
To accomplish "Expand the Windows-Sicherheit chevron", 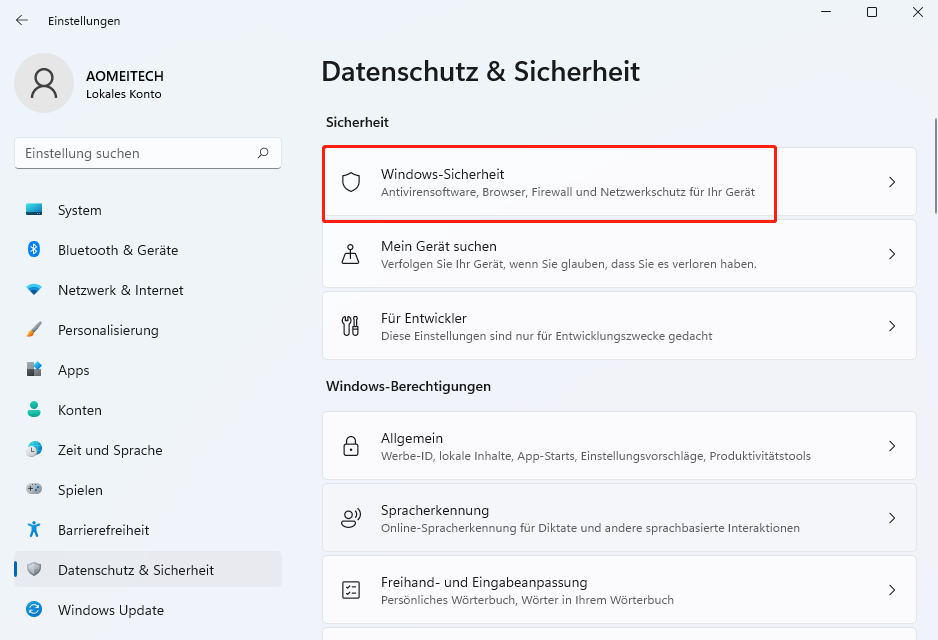I will [892, 182].
